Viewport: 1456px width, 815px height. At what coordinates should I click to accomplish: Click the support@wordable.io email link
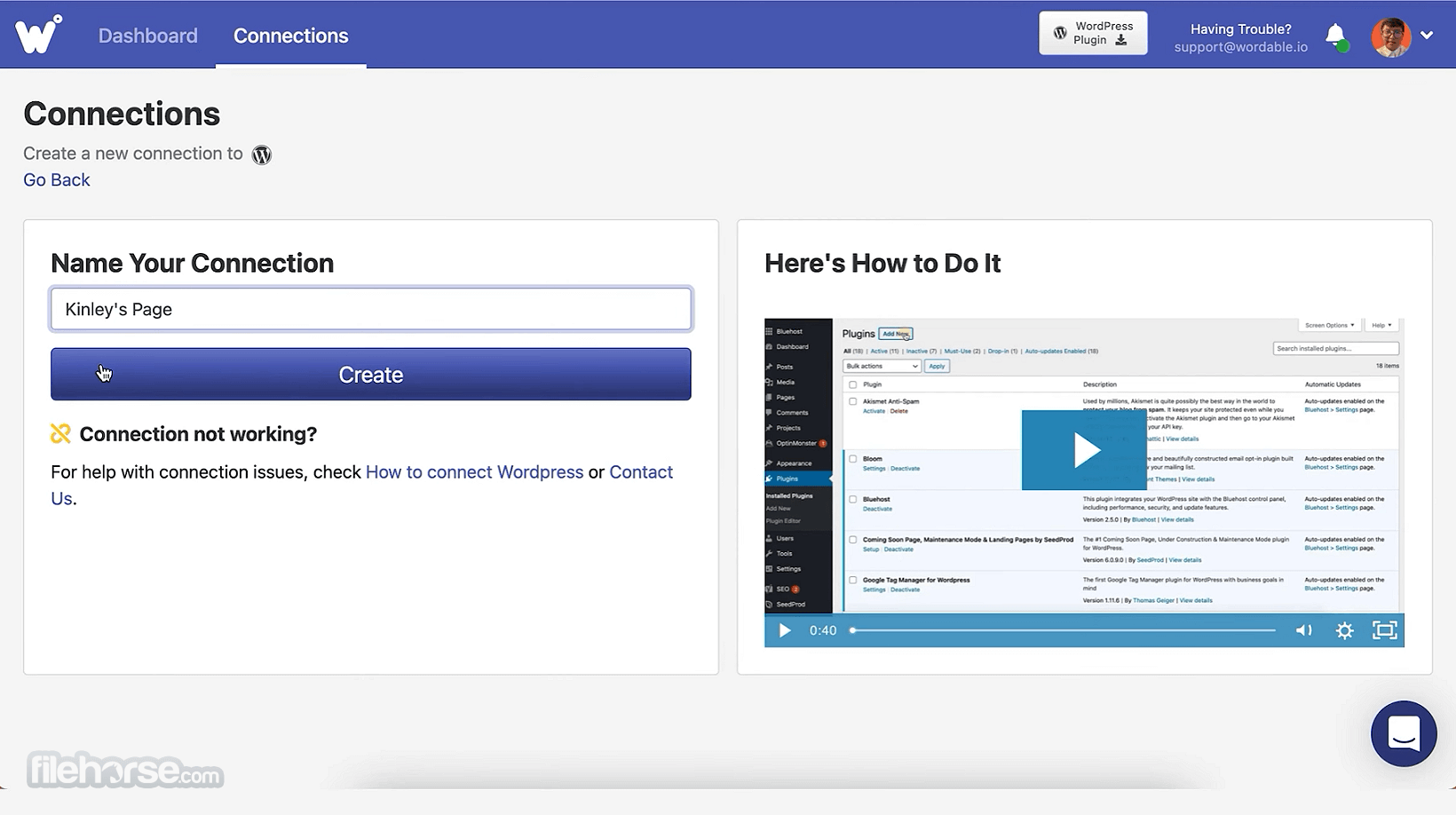point(1240,47)
